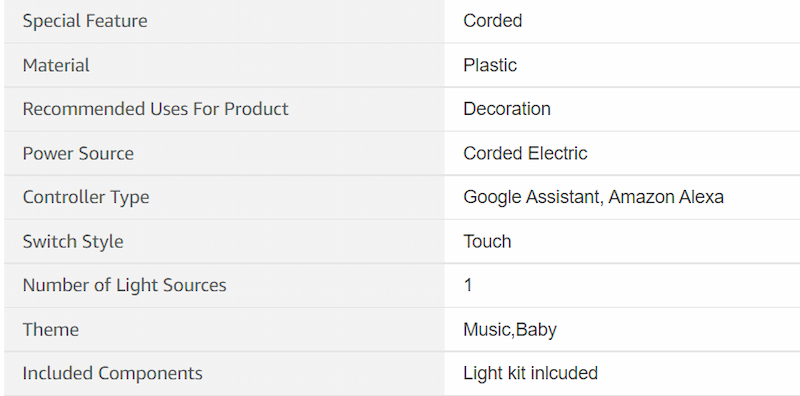Viewport: 800px width, 396px height.
Task: Click the Theme row label
Action: 51,330
